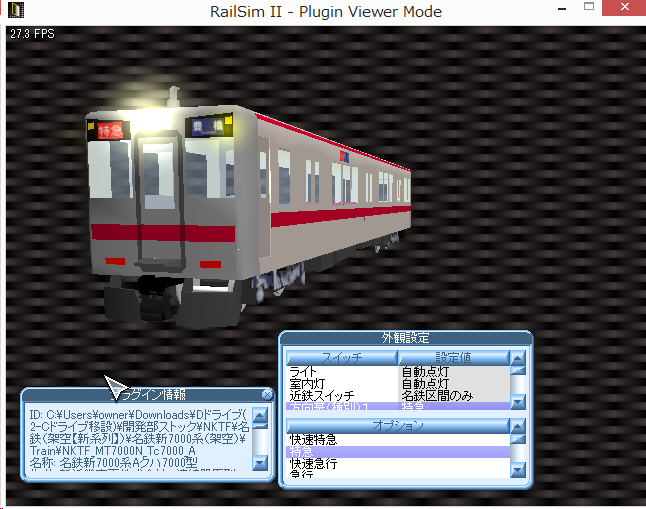Minimize the RailSim II window
Screen dimensions: 646x509
[x=562, y=8]
